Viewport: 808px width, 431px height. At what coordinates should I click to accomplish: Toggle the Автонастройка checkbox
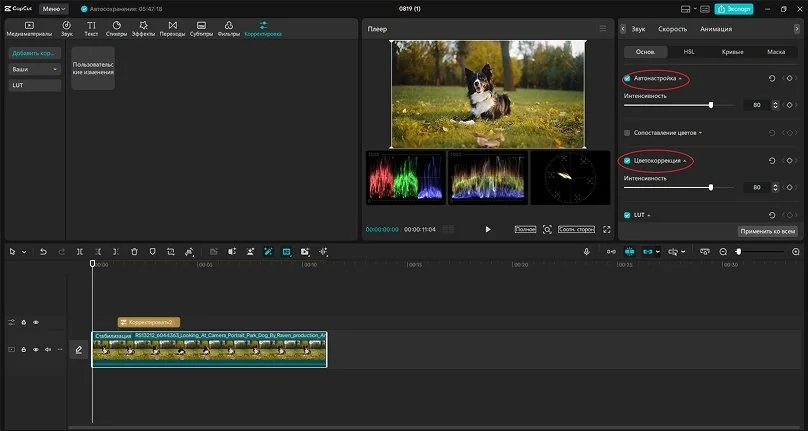627,78
